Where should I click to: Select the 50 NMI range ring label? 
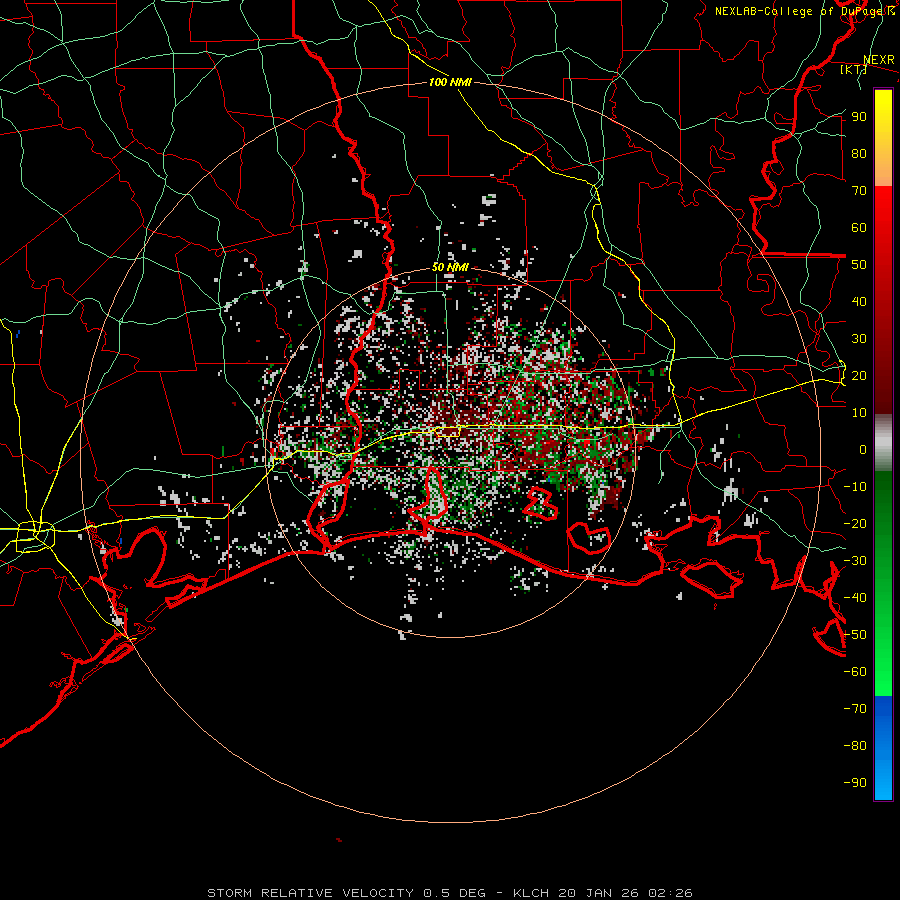coord(450,267)
